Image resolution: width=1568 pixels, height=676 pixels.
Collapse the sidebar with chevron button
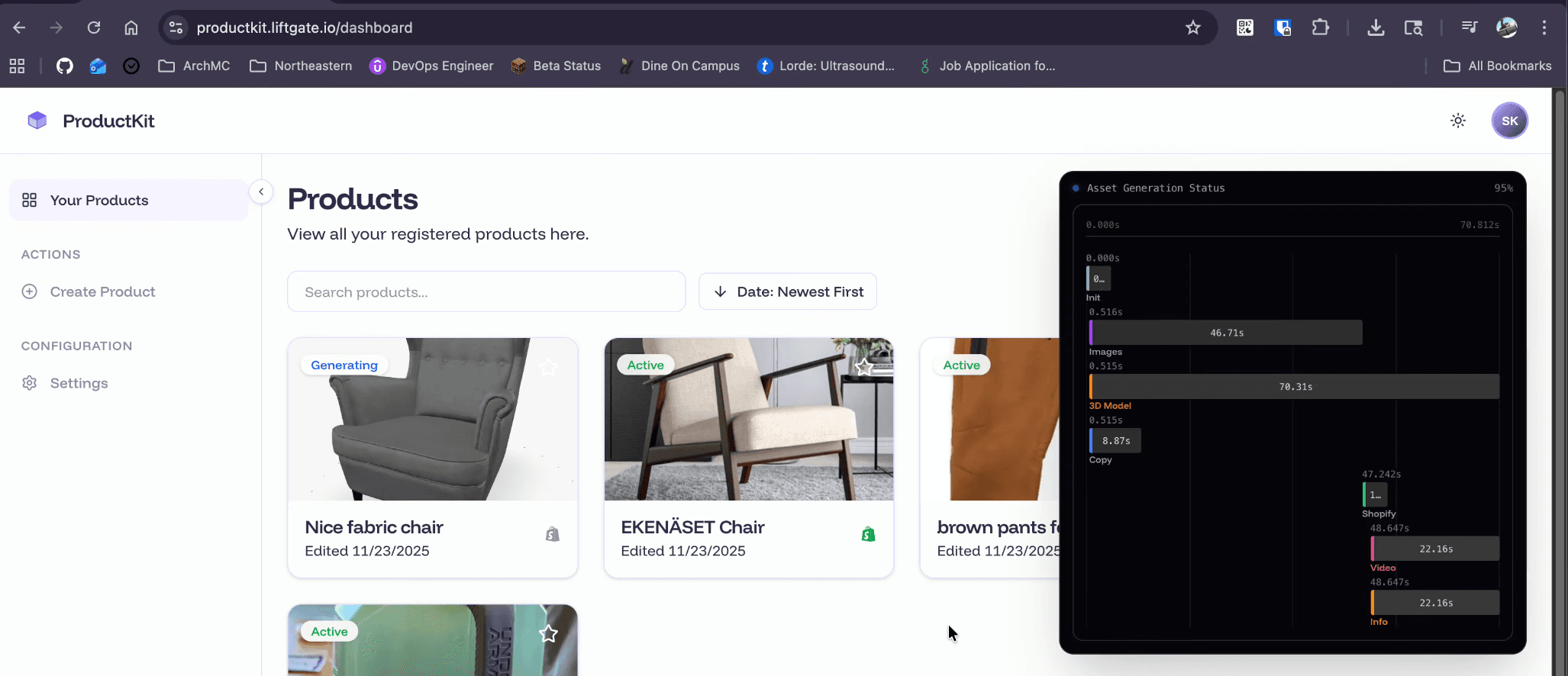261,192
